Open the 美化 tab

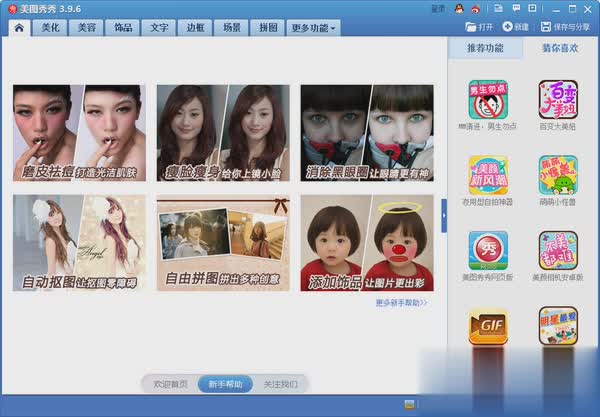point(50,28)
